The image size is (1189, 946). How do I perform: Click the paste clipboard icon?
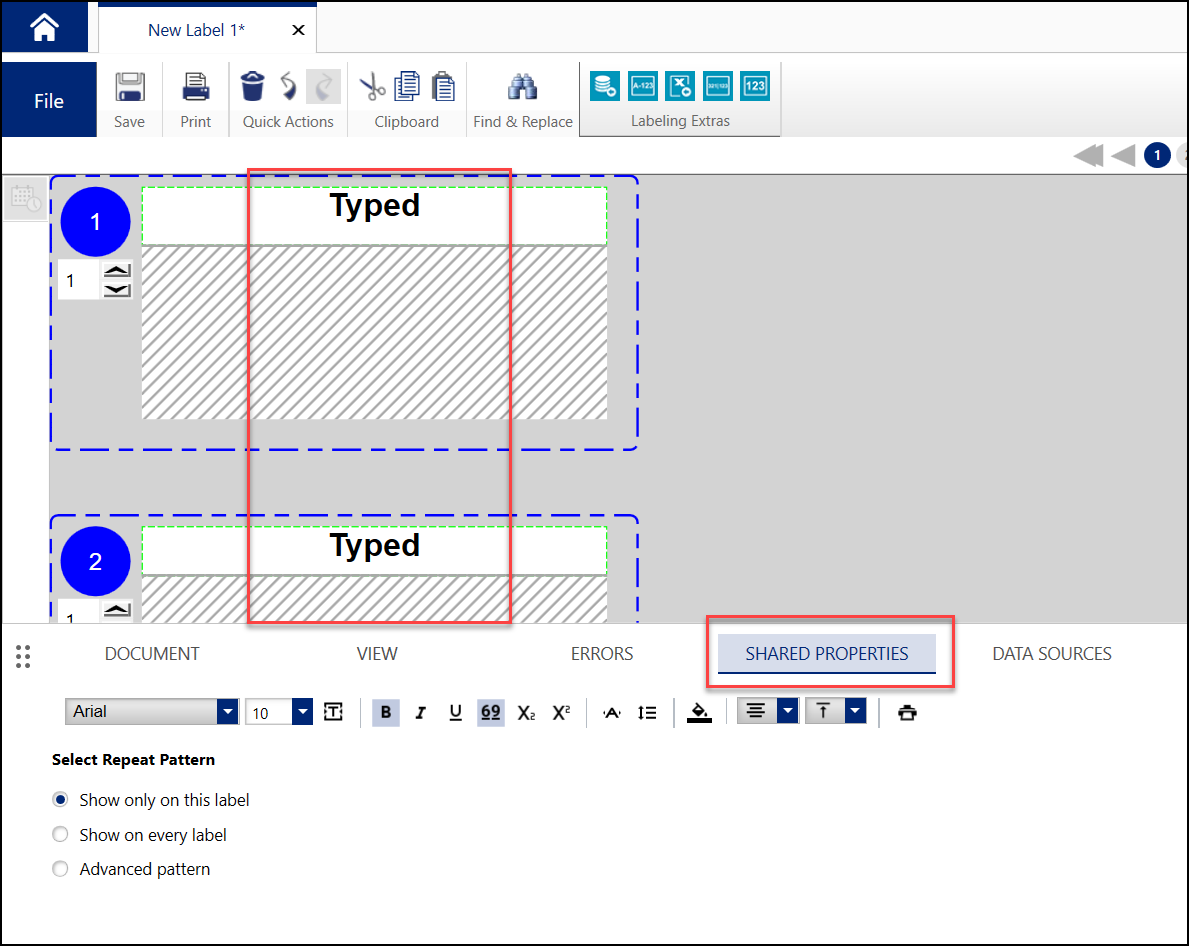click(x=442, y=87)
